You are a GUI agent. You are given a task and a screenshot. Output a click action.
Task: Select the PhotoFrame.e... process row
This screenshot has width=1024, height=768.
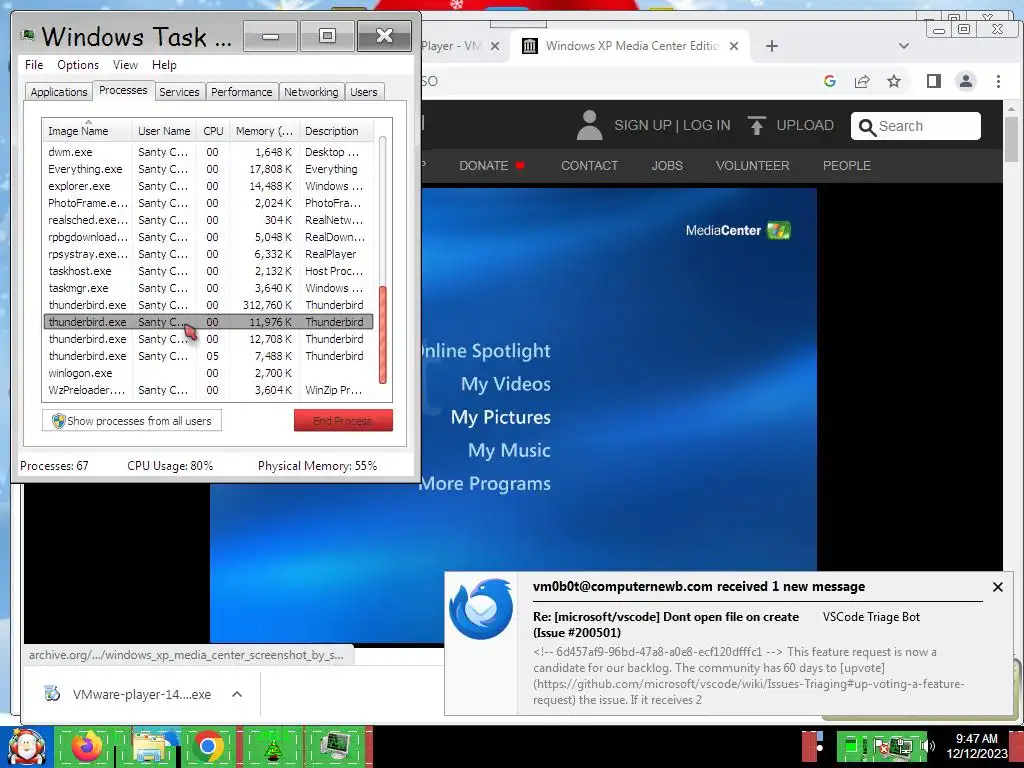click(x=208, y=202)
